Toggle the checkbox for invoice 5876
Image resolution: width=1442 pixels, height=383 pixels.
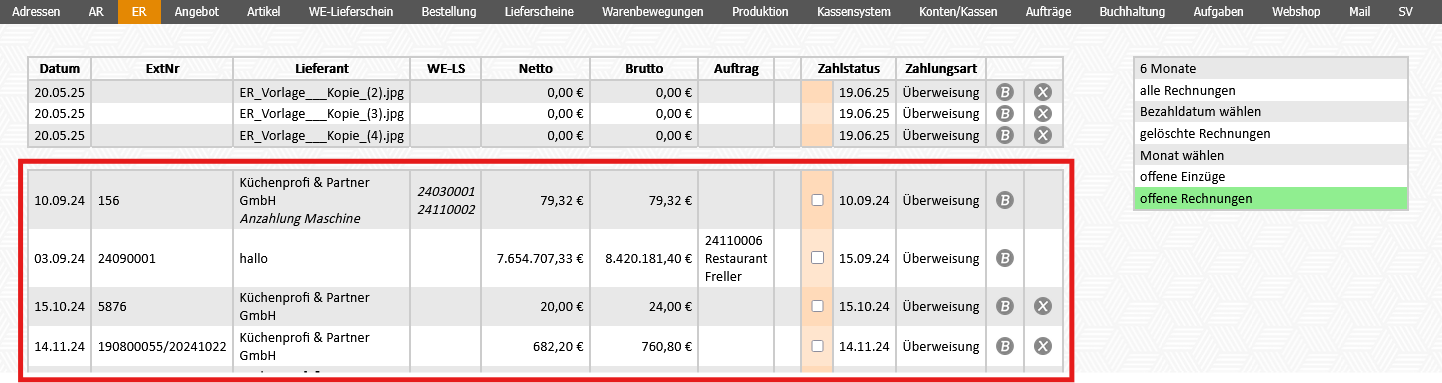point(817,306)
